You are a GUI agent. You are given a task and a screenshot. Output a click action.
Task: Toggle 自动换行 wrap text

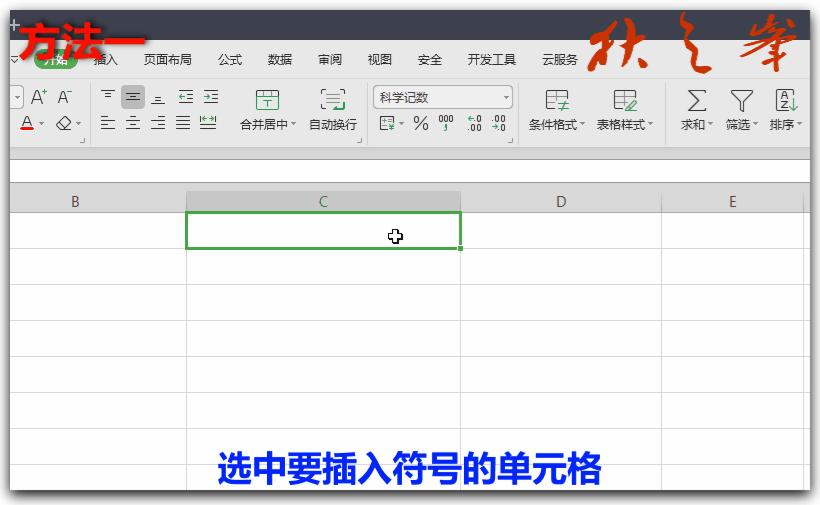click(333, 109)
